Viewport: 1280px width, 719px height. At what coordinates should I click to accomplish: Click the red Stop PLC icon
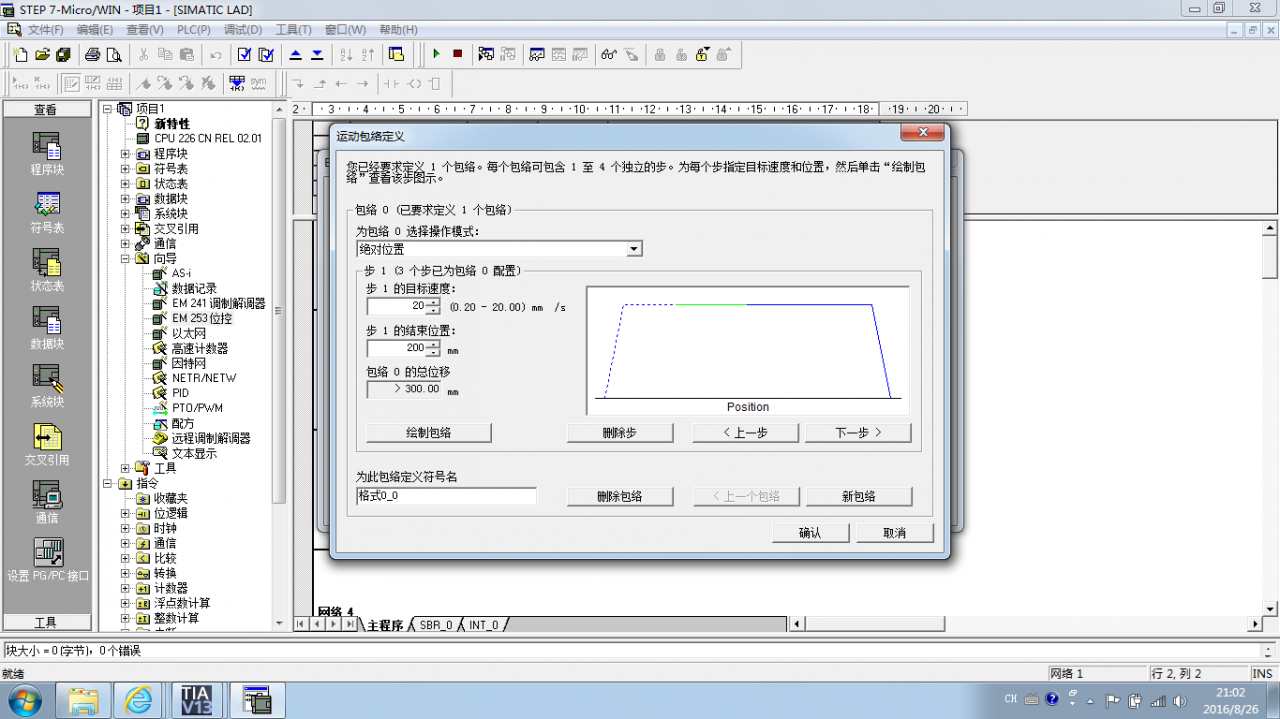click(x=458, y=54)
